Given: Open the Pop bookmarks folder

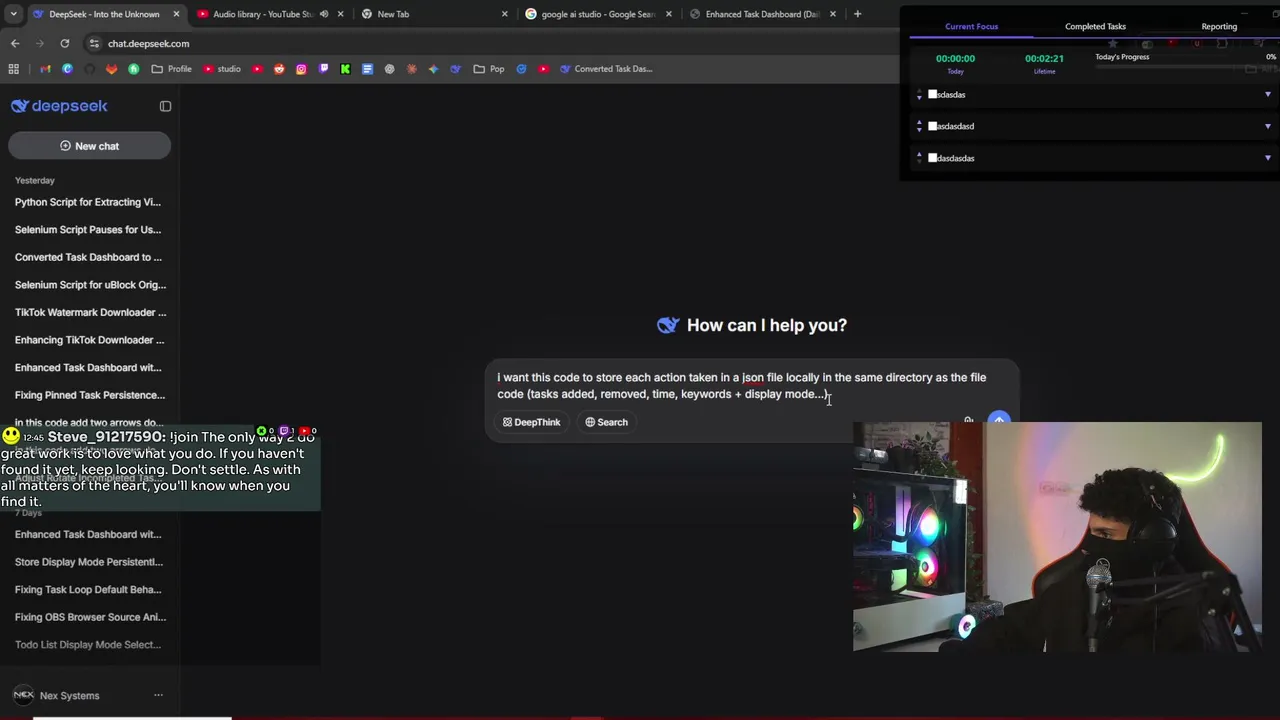Looking at the screenshot, I should (x=488, y=69).
